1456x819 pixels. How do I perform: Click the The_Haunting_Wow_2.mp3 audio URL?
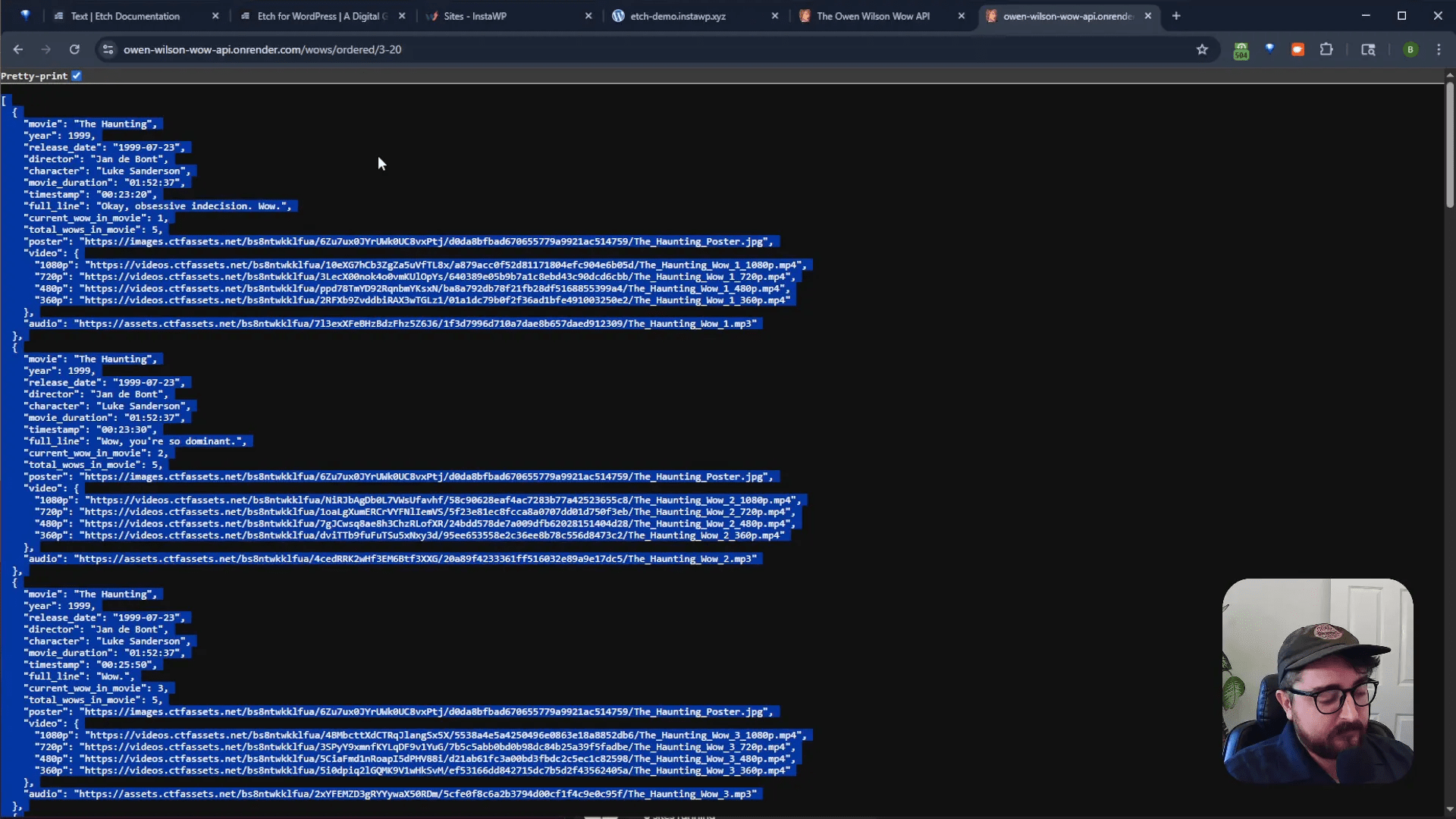415,559
